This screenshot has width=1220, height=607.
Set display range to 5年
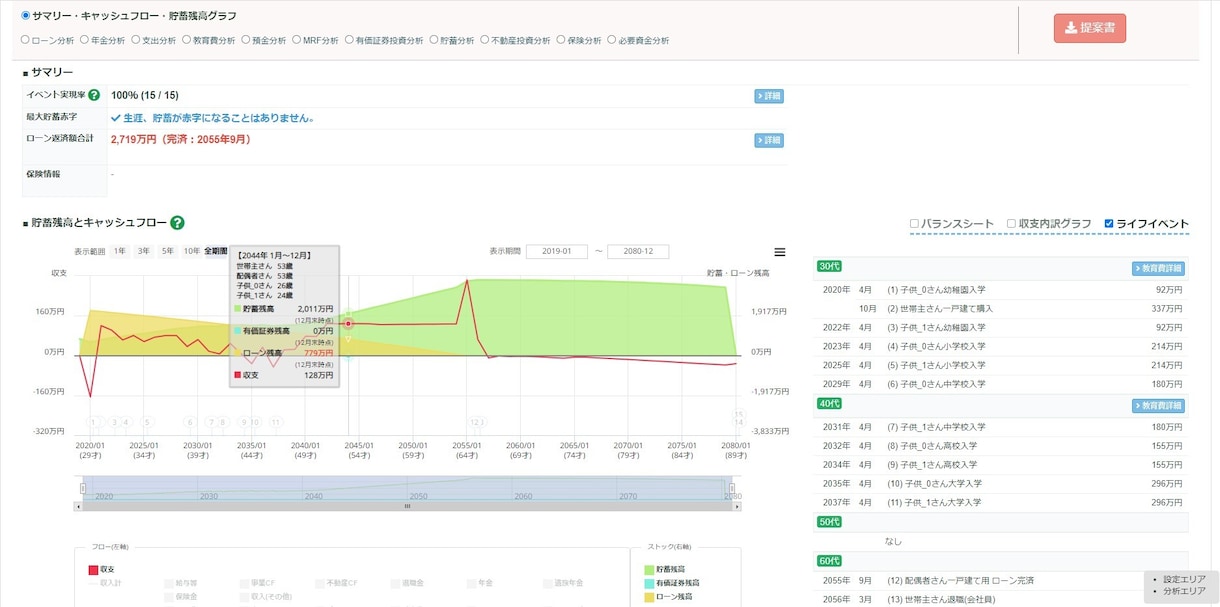pos(167,251)
